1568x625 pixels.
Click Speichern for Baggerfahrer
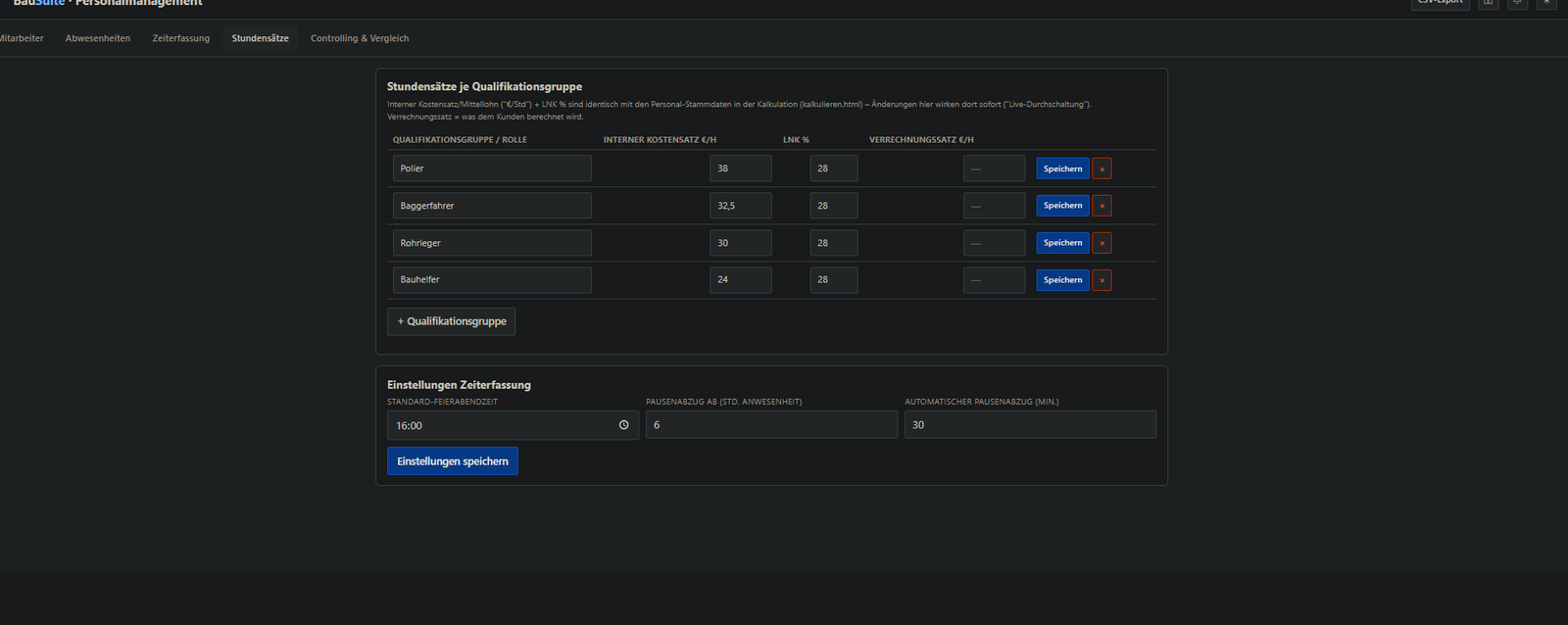pyautogui.click(x=1062, y=206)
